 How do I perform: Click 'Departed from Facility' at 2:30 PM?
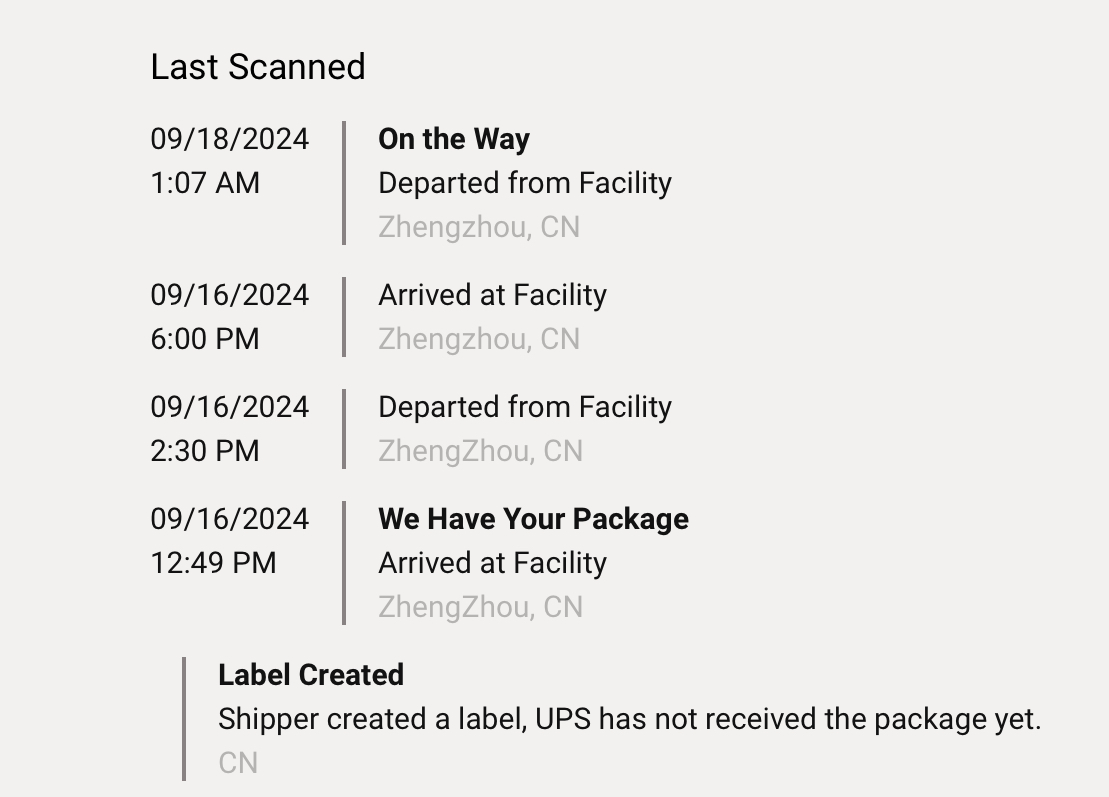pyautogui.click(x=524, y=407)
